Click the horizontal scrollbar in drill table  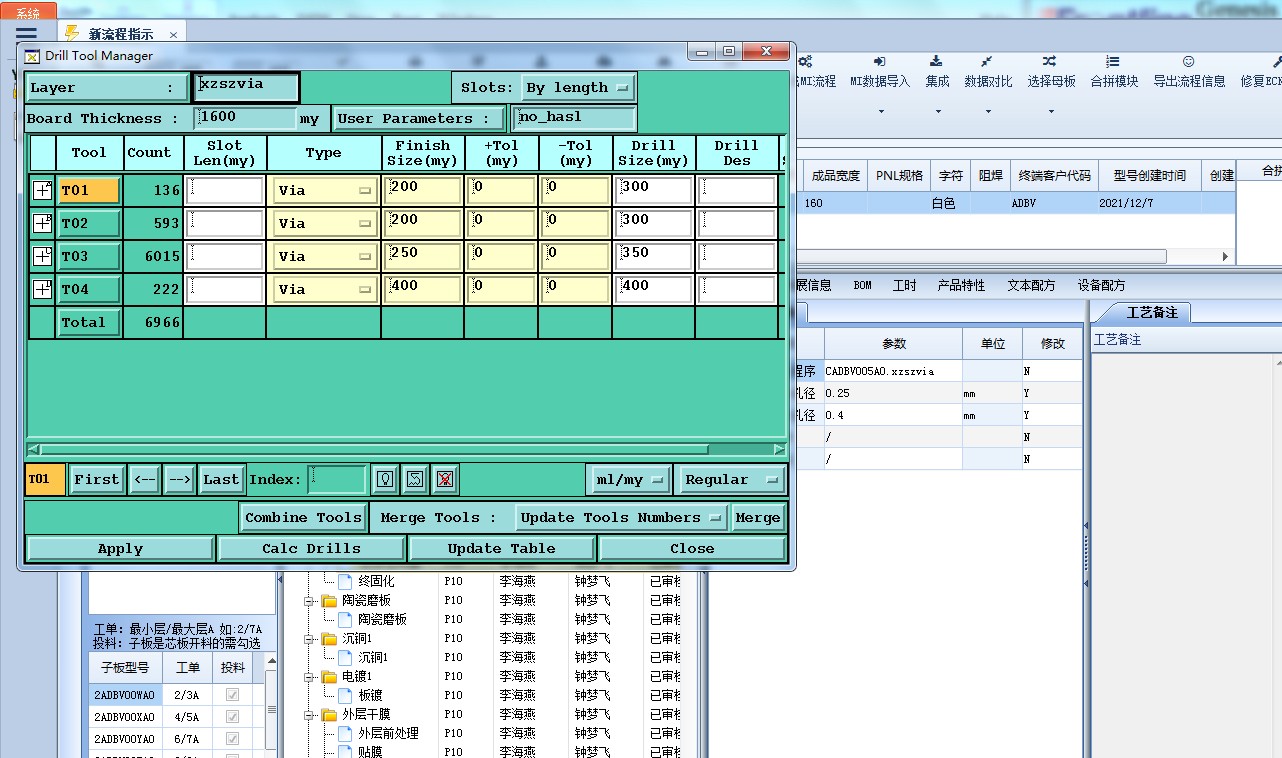click(373, 450)
